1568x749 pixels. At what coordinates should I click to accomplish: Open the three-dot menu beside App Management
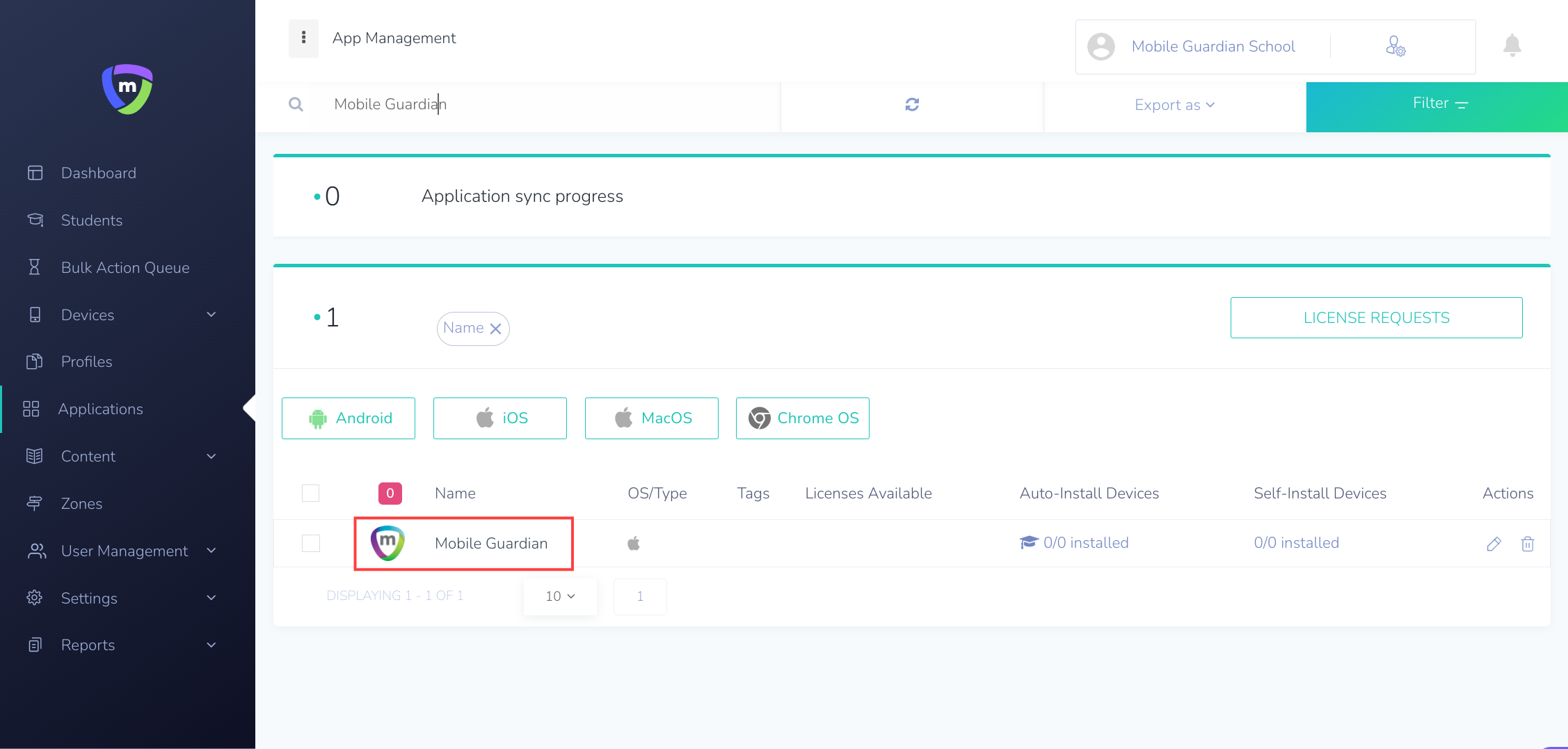[x=303, y=38]
